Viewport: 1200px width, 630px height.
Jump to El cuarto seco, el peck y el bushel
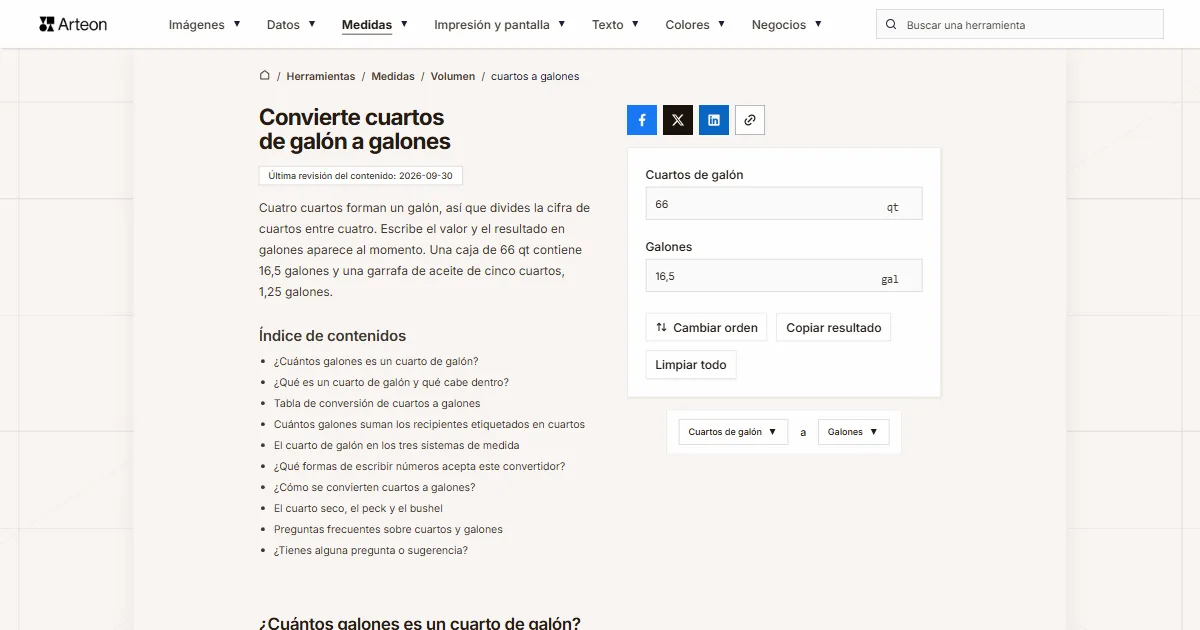(358, 509)
